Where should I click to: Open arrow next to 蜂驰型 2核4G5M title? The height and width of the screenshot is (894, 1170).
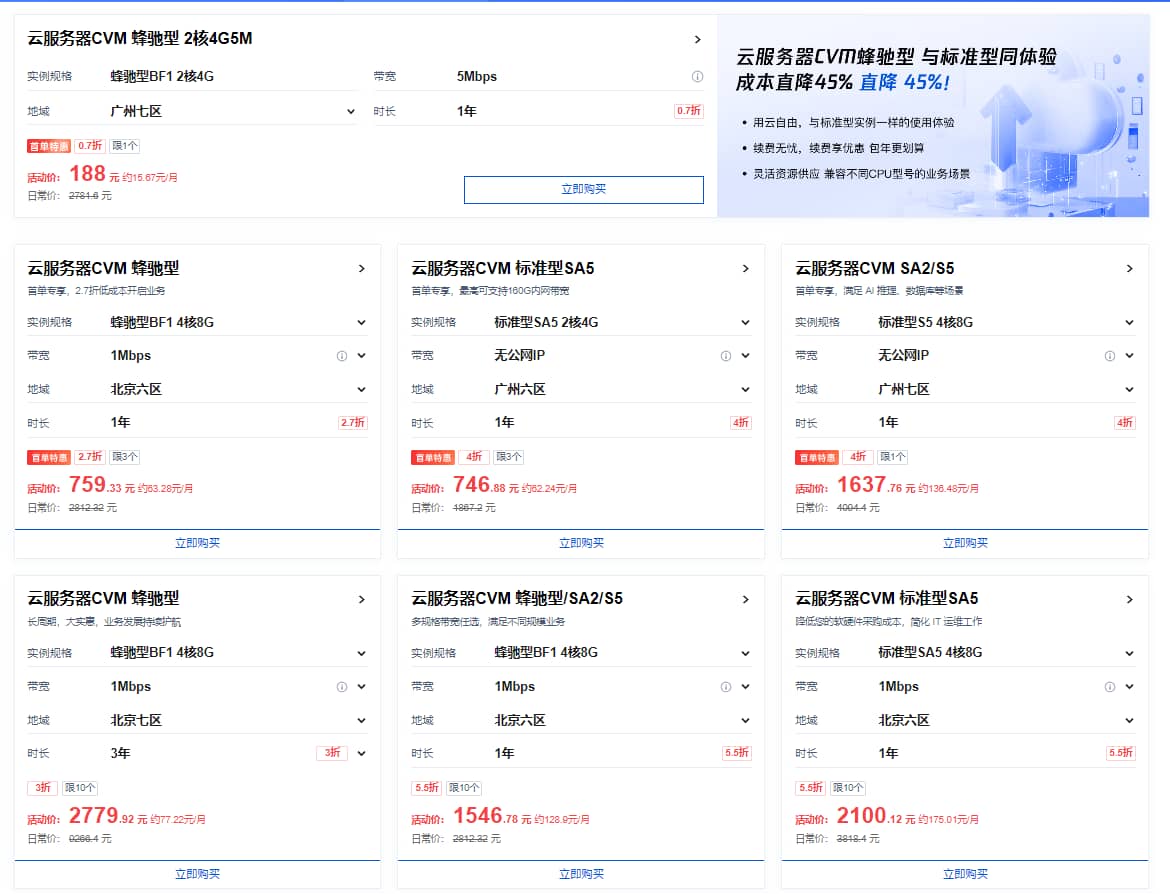pyautogui.click(x=697, y=40)
